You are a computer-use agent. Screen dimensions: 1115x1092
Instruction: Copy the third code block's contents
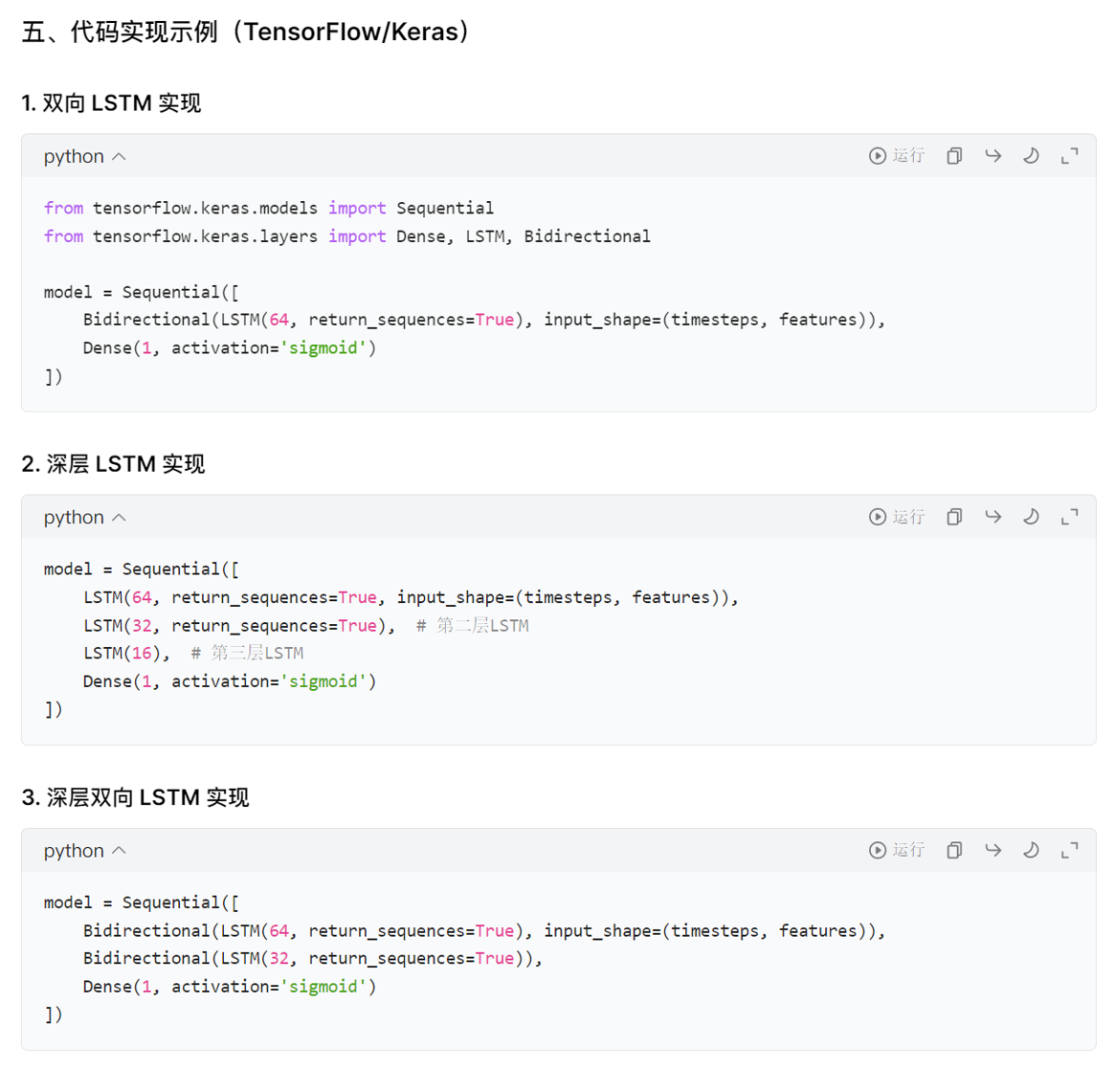pos(954,850)
